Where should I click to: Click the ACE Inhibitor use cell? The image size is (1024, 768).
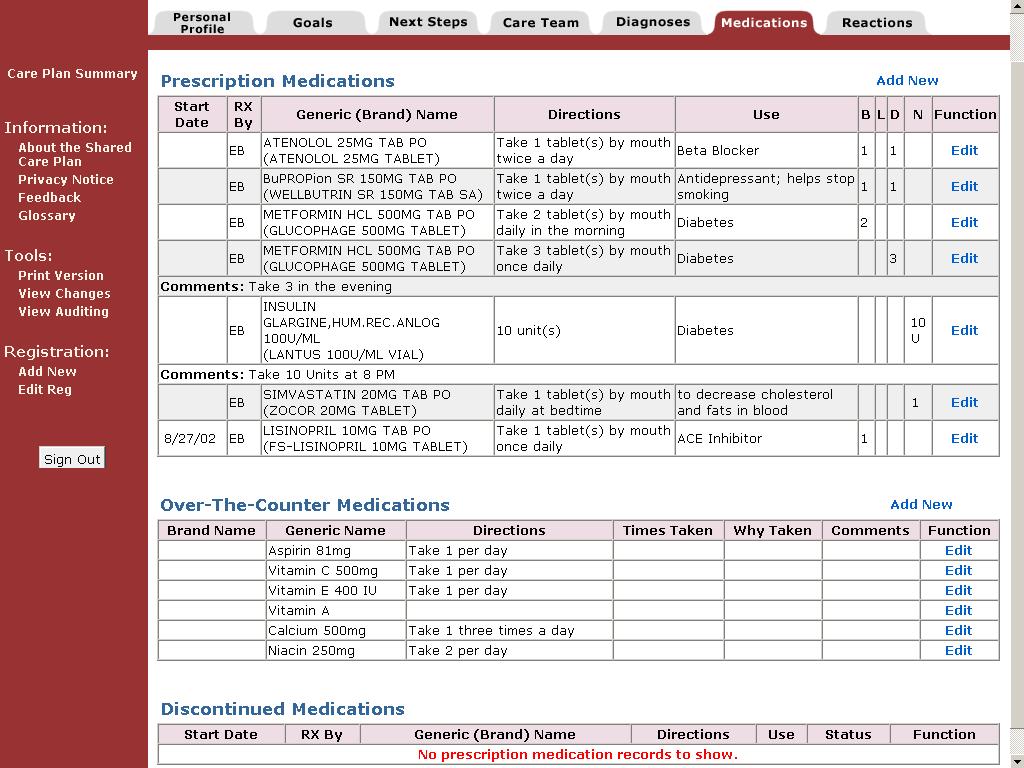coord(766,438)
